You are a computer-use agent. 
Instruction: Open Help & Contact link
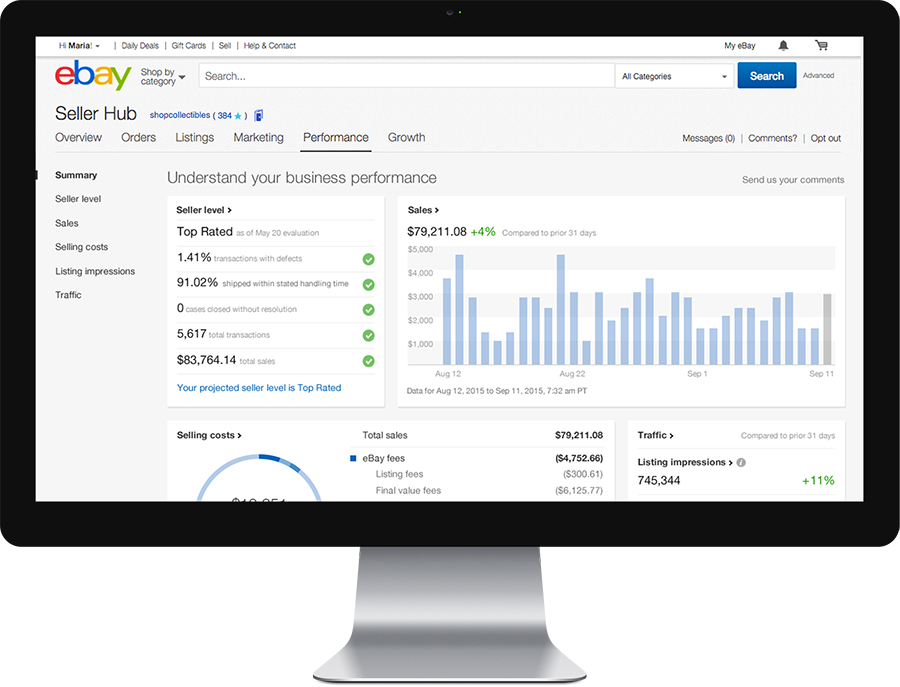click(270, 46)
